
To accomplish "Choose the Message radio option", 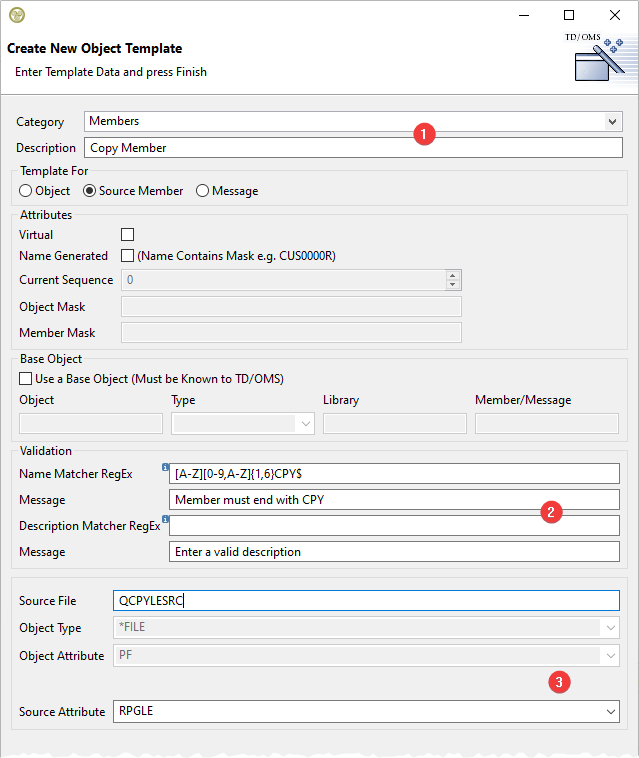I will pyautogui.click(x=203, y=191).
